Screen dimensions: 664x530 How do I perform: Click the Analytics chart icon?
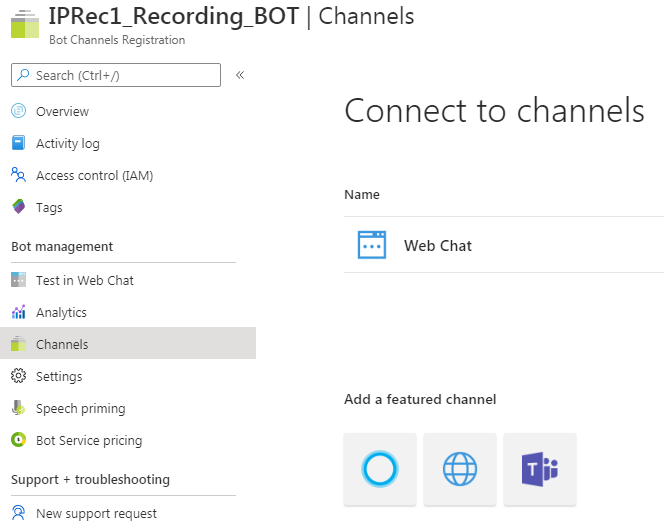coord(19,312)
